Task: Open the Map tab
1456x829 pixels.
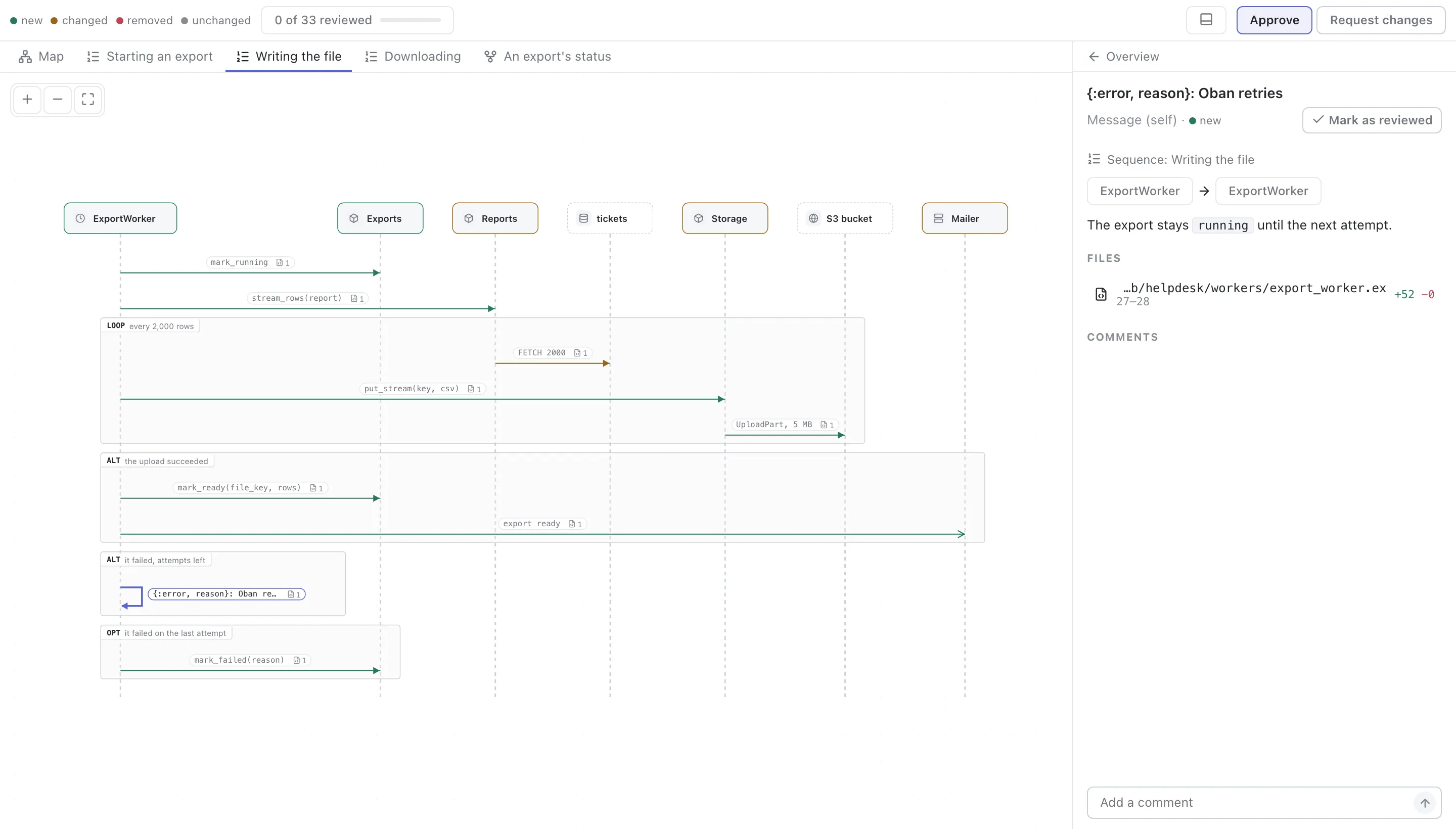Action: pyautogui.click(x=41, y=57)
